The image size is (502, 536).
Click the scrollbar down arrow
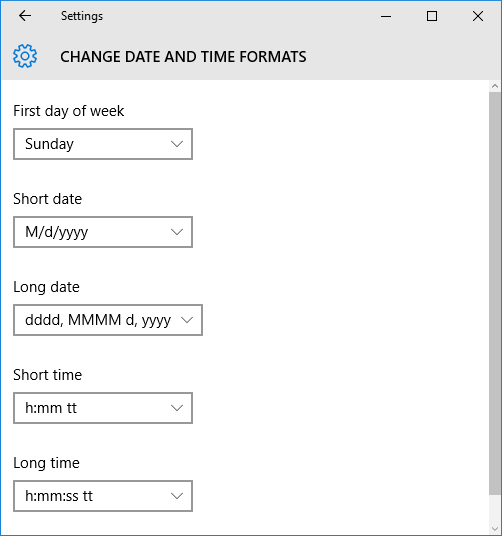(x=495, y=530)
